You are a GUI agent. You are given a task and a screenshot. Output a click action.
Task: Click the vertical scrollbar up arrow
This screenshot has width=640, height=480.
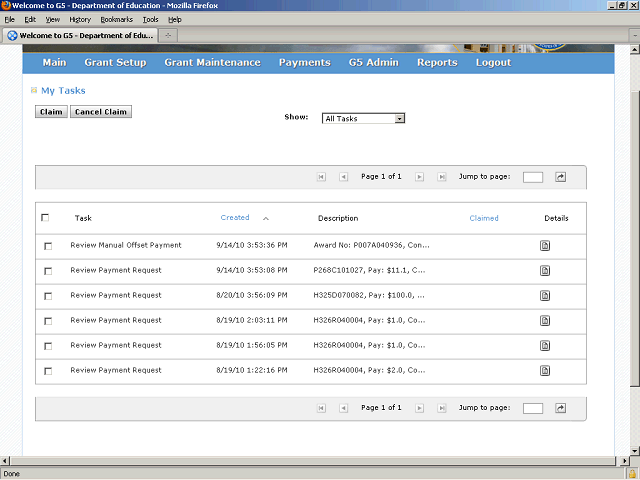[635, 49]
